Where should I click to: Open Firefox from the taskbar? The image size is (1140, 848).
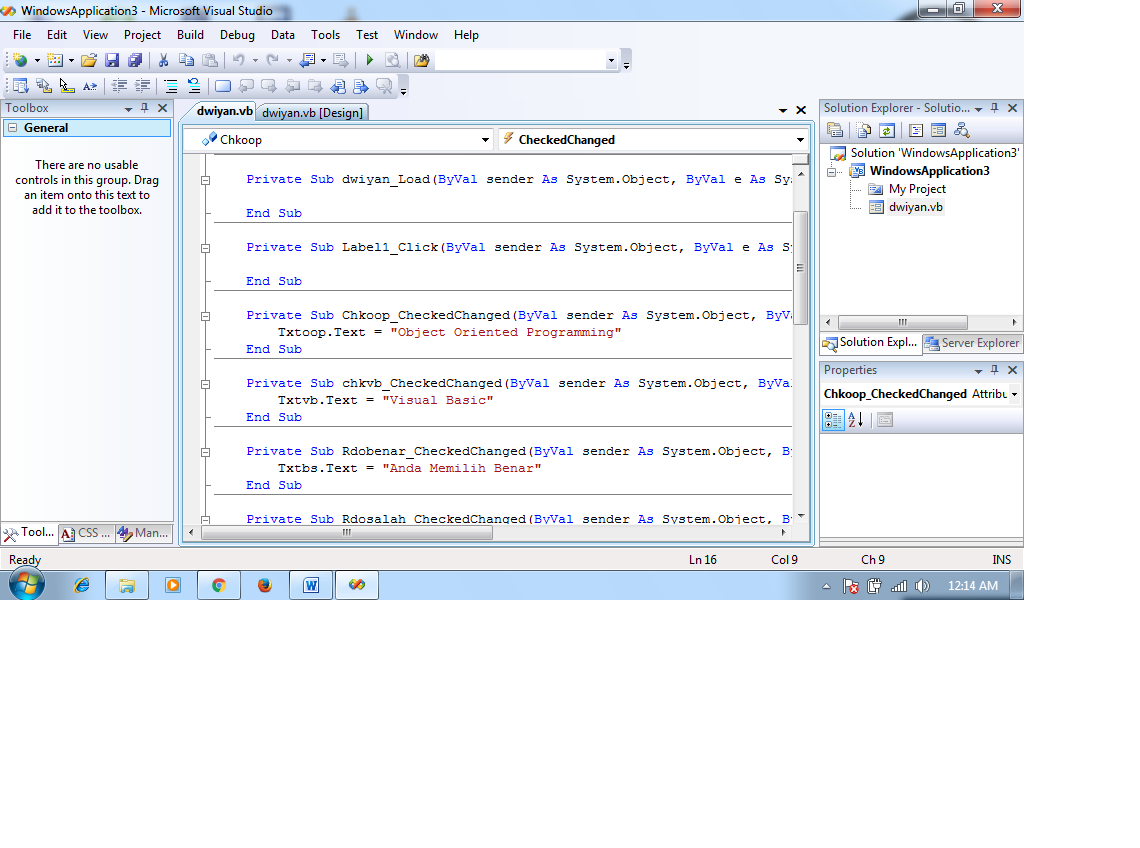(x=265, y=585)
